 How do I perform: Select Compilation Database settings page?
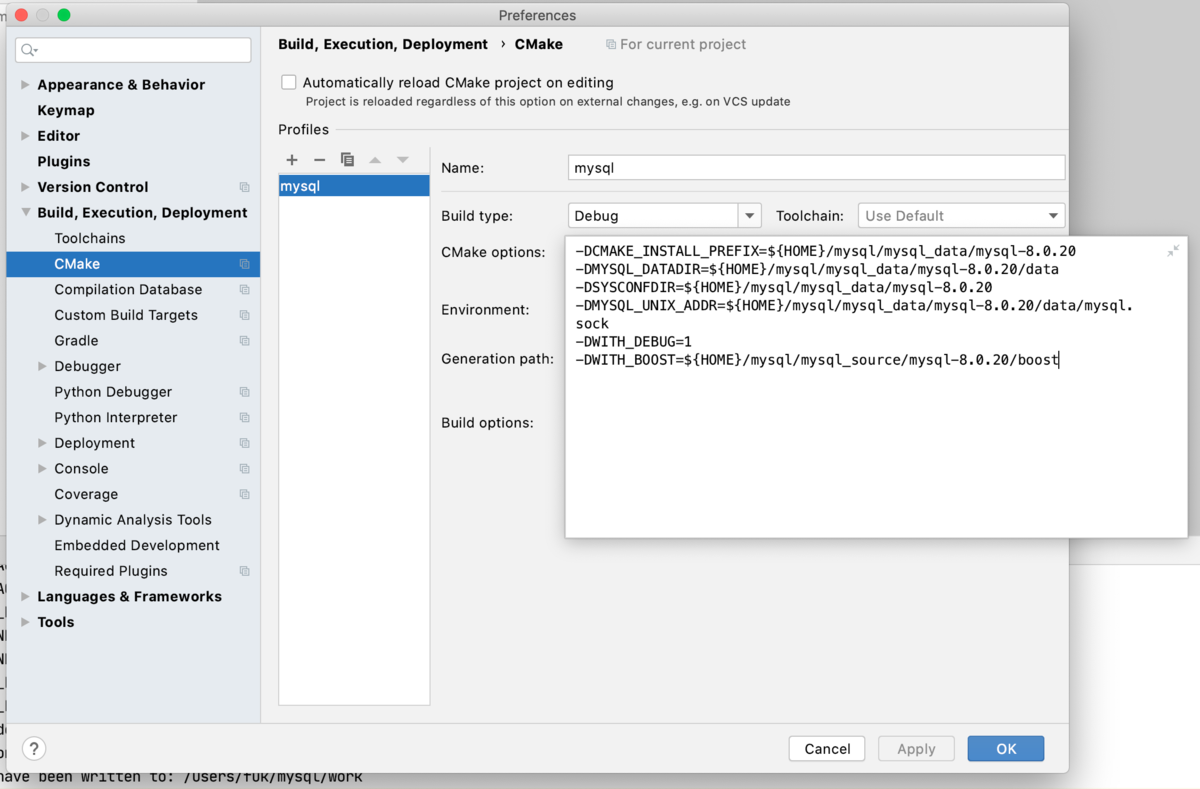(x=128, y=289)
